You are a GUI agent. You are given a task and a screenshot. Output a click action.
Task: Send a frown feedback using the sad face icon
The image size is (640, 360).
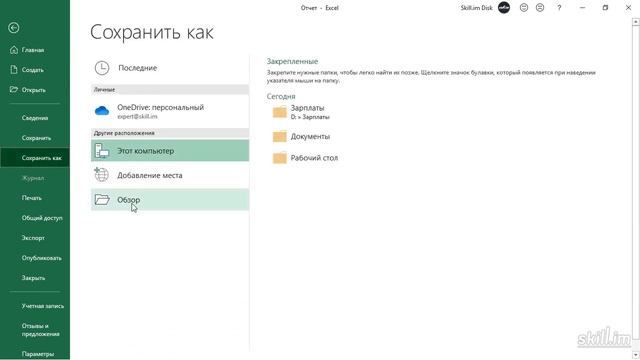coord(540,7)
